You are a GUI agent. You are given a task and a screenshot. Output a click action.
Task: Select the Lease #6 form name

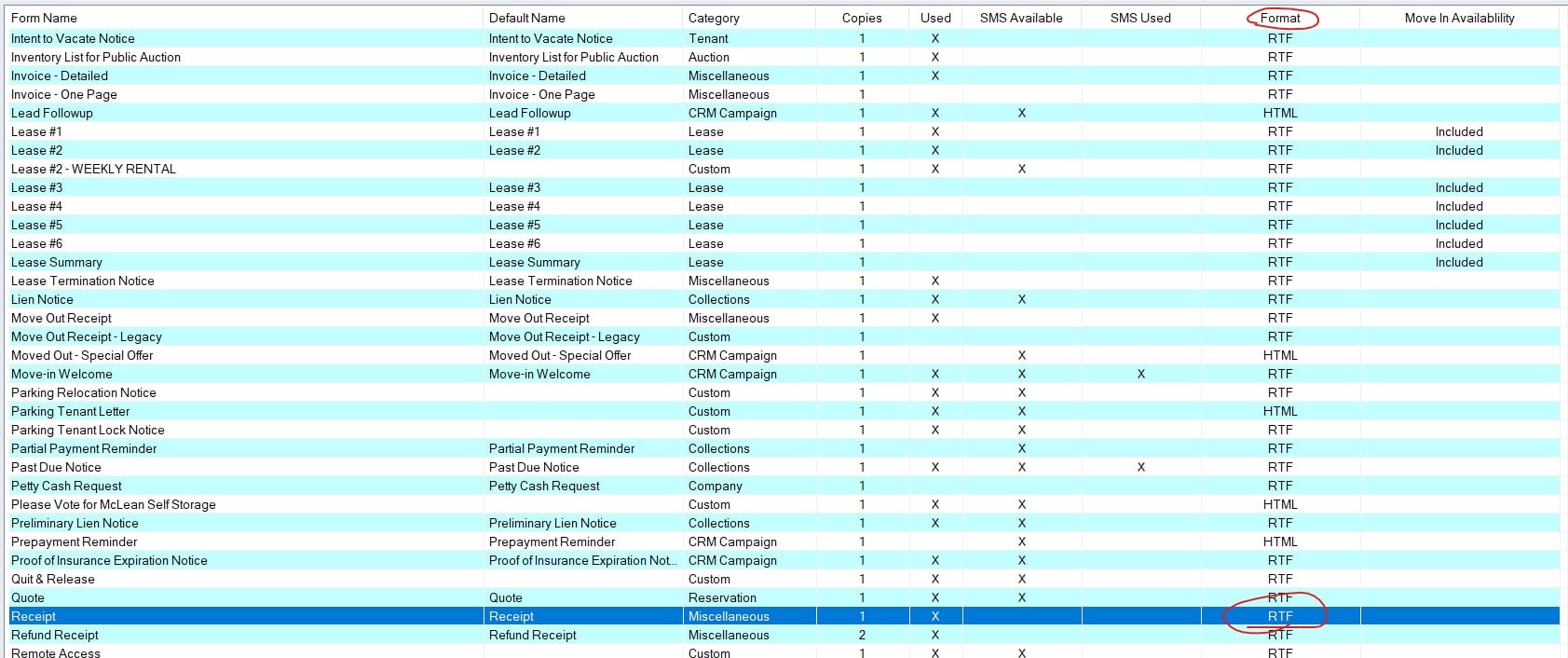tap(36, 243)
